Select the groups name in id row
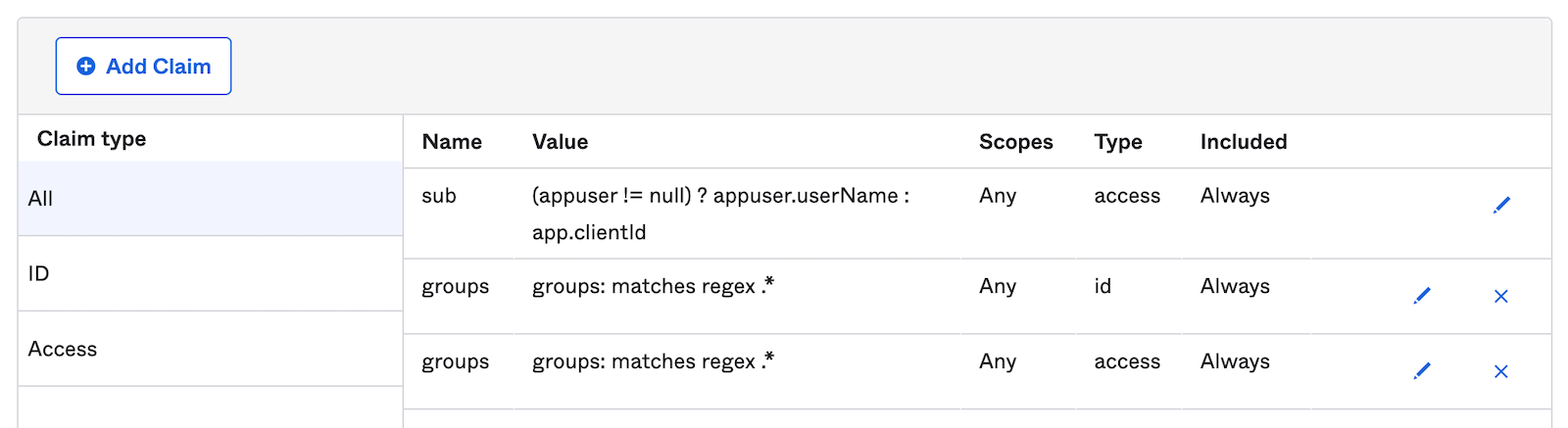This screenshot has width=1568, height=428. pyautogui.click(x=455, y=286)
